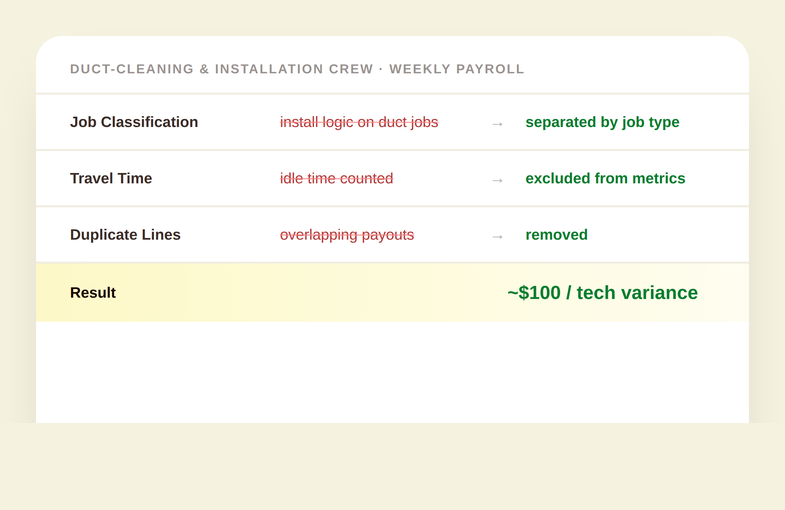Select the 'Duplicate Lines' row label
The height and width of the screenshot is (510, 785).
[x=125, y=235]
